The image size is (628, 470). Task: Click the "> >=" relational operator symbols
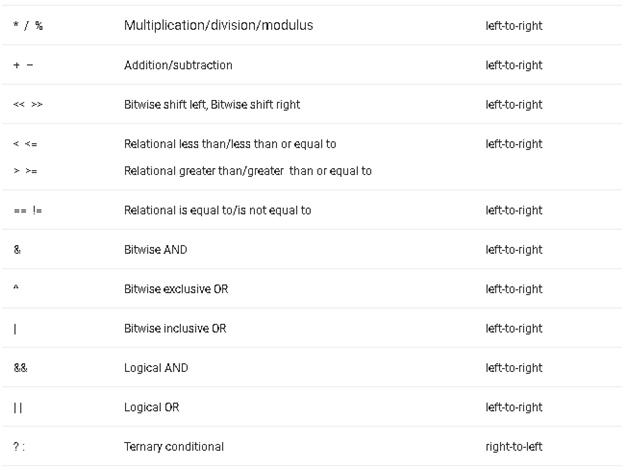point(25,171)
